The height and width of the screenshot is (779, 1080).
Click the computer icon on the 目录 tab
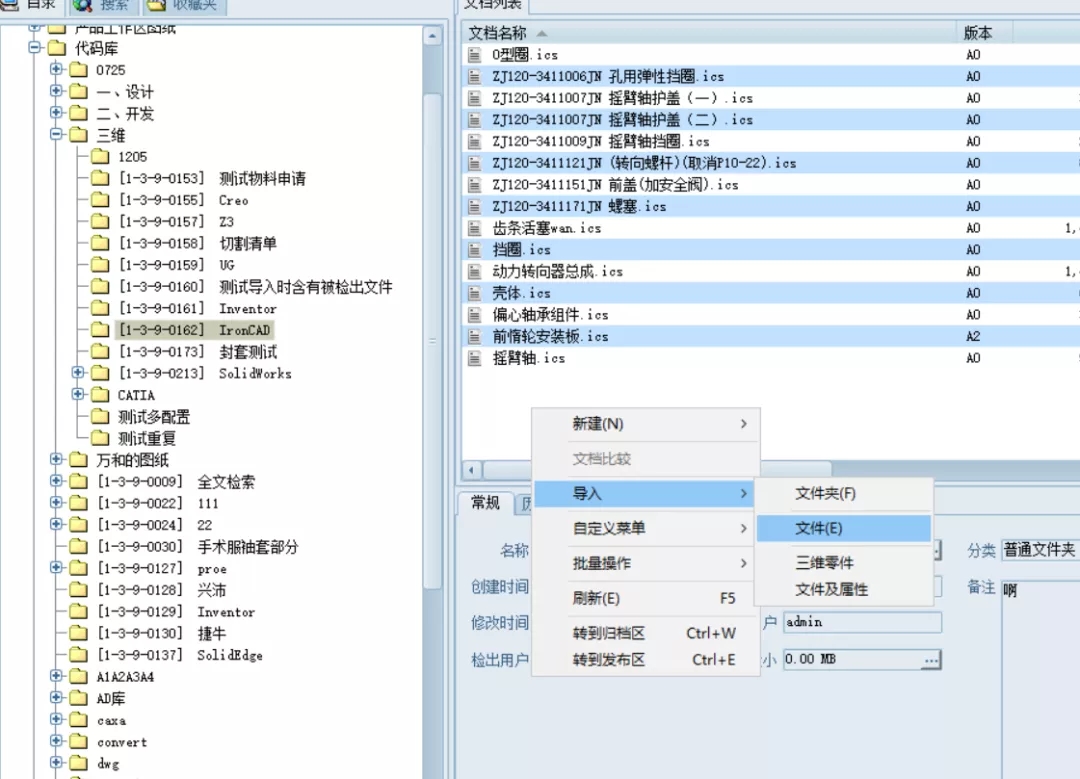(x=8, y=5)
